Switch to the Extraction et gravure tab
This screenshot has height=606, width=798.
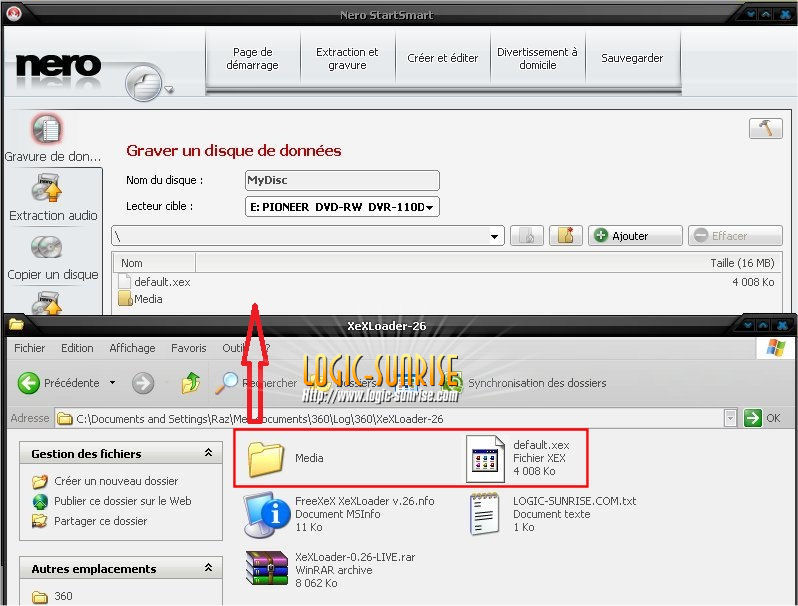point(347,59)
